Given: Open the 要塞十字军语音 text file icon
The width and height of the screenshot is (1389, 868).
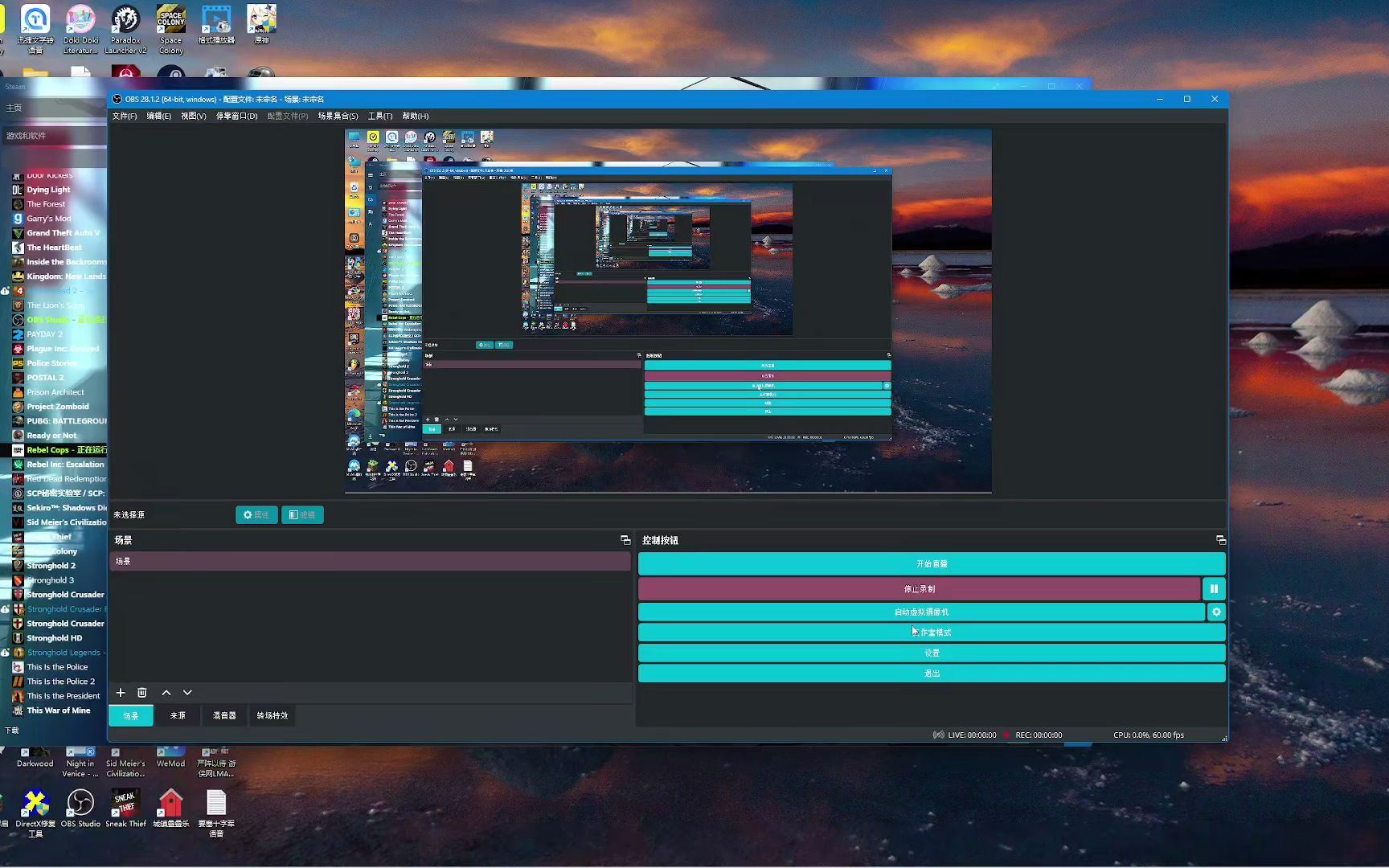Looking at the screenshot, I should coord(216,813).
